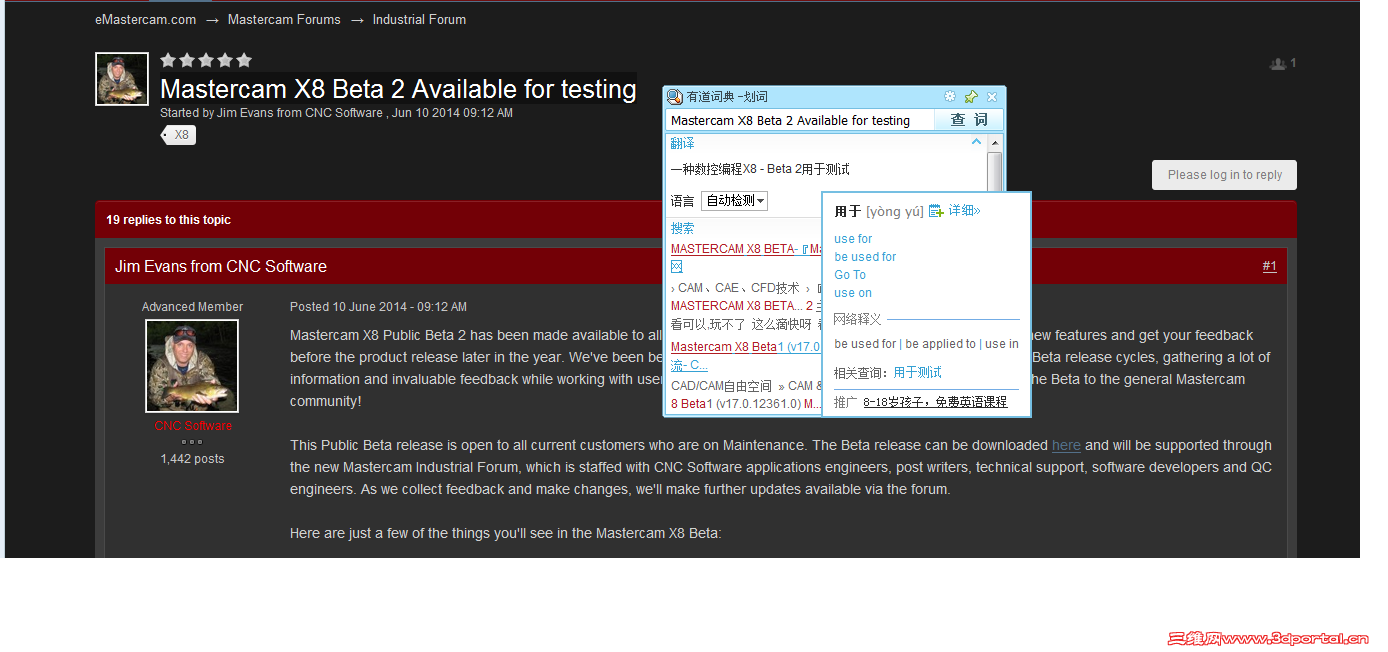Click scrollbar up arrow in dictionary popup
This screenshot has height=652, width=1388.
(x=994, y=144)
